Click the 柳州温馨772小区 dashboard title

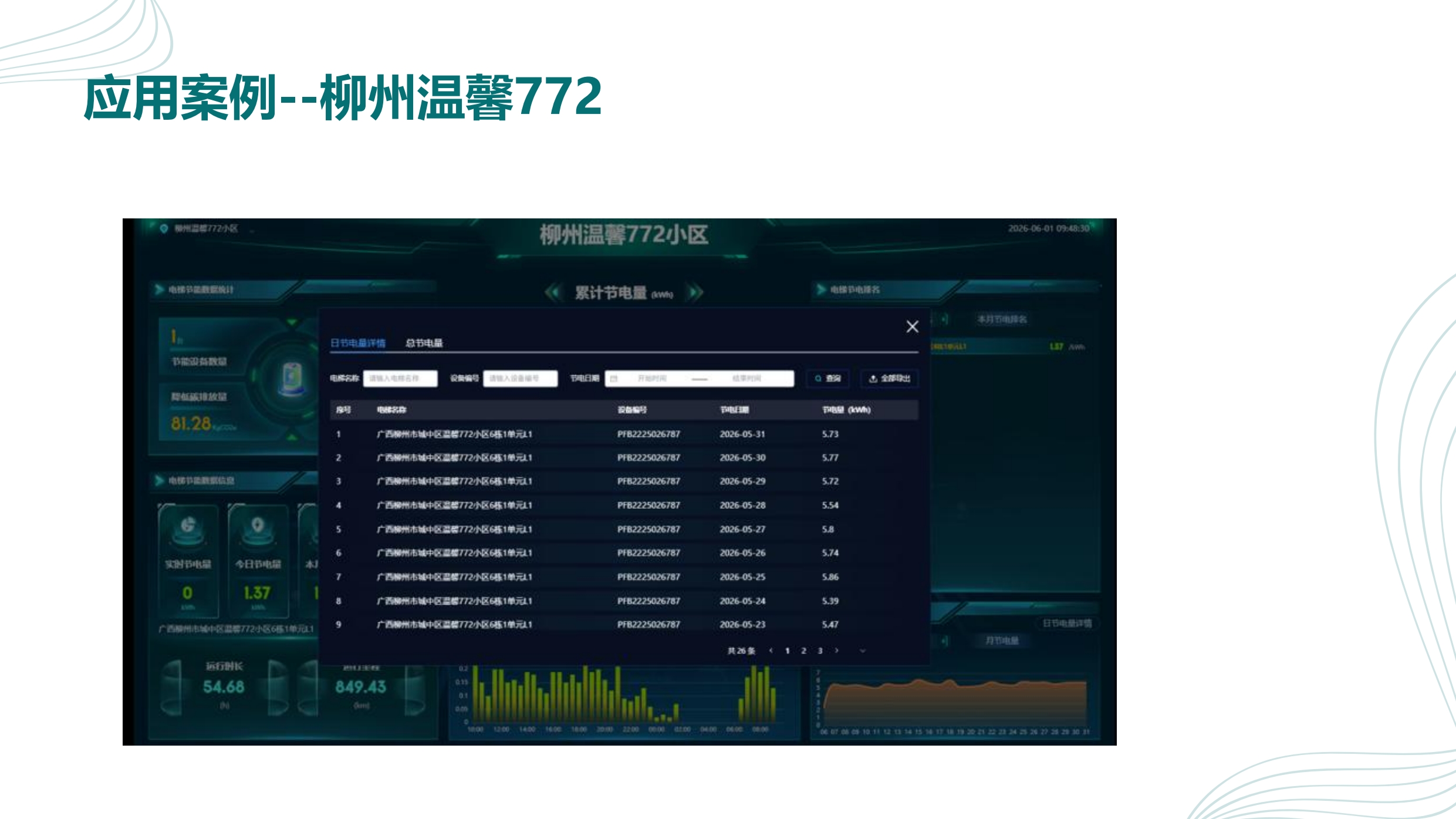coord(624,234)
